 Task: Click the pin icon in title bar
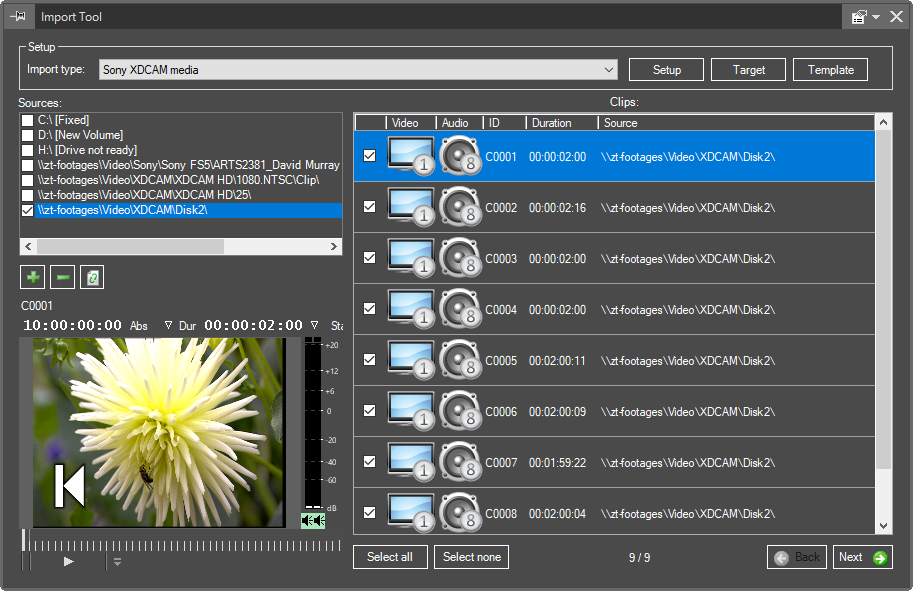click(18, 17)
